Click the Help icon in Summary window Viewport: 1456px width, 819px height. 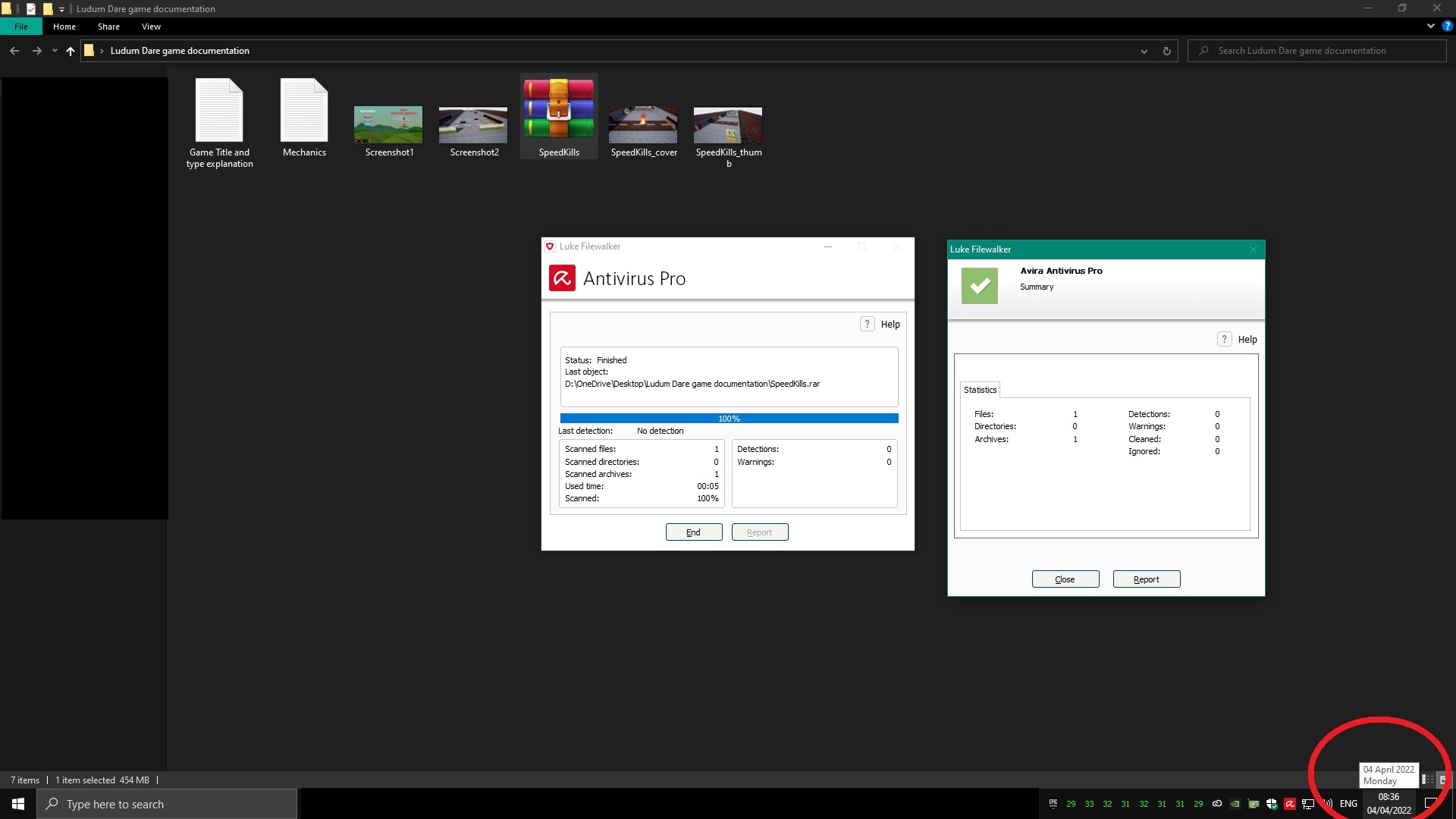(1224, 339)
